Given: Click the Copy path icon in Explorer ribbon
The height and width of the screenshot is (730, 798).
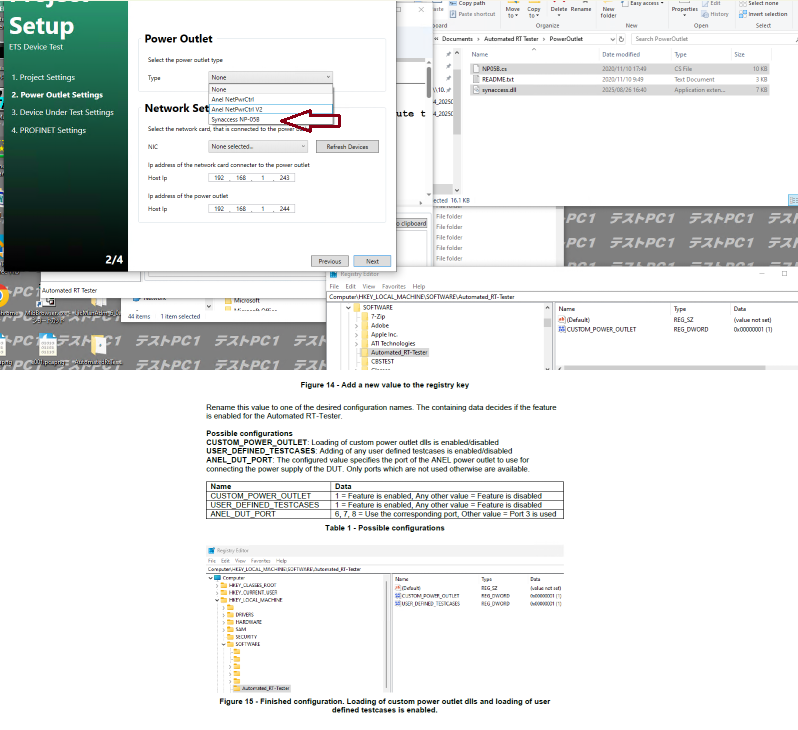Looking at the screenshot, I should [x=452, y=4].
